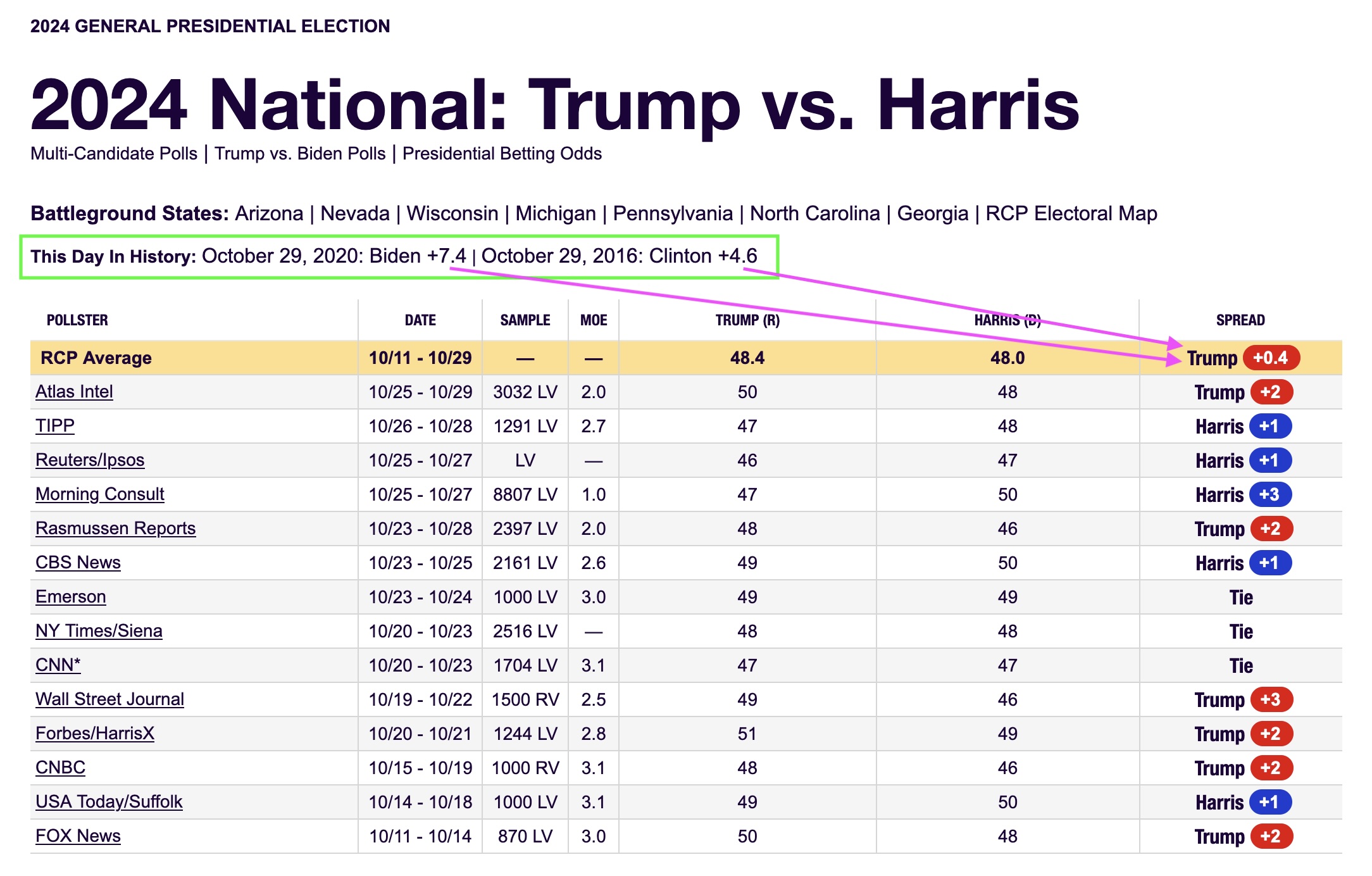Click the Morning Consult sample 8807 LV
Viewport: 1372px width, 876px height.
click(525, 494)
